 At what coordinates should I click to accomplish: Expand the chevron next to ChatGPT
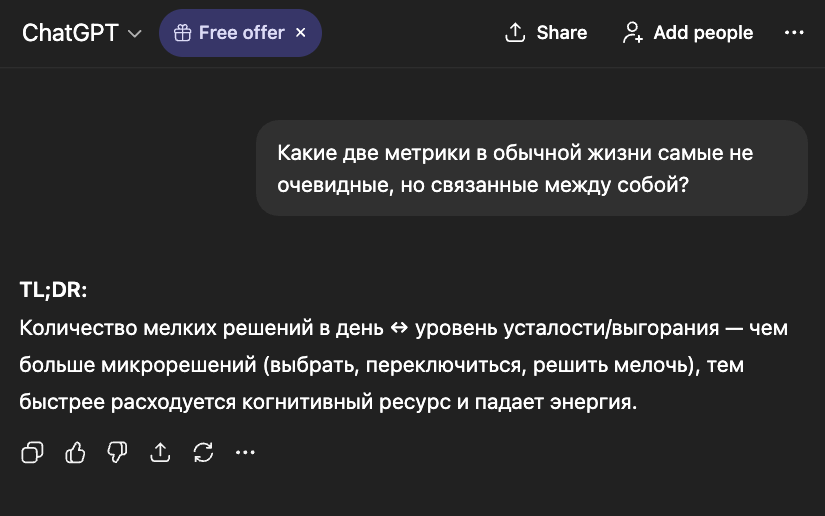[x=135, y=34]
